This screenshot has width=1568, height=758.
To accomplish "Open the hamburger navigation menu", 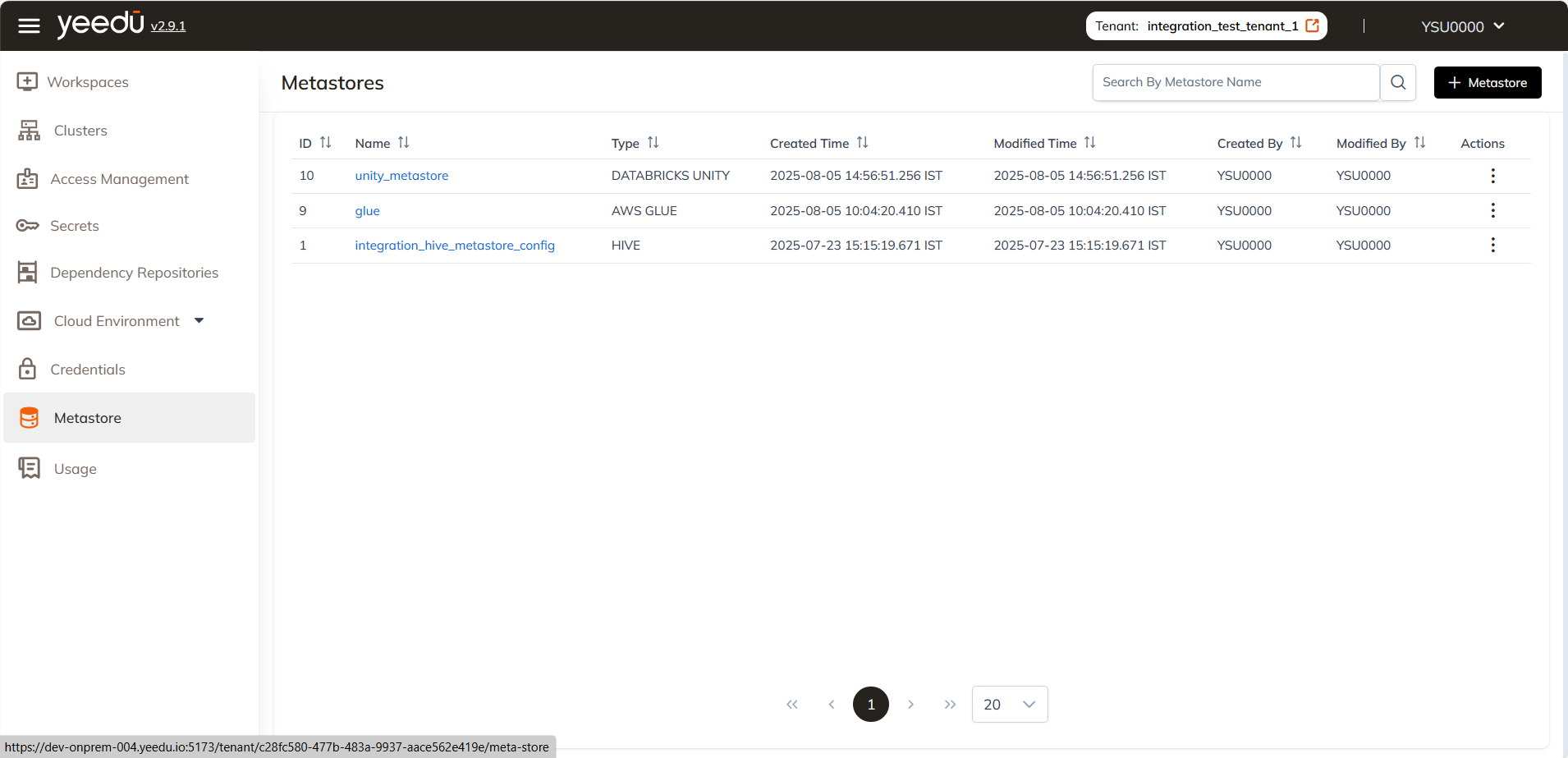I will coord(29,26).
